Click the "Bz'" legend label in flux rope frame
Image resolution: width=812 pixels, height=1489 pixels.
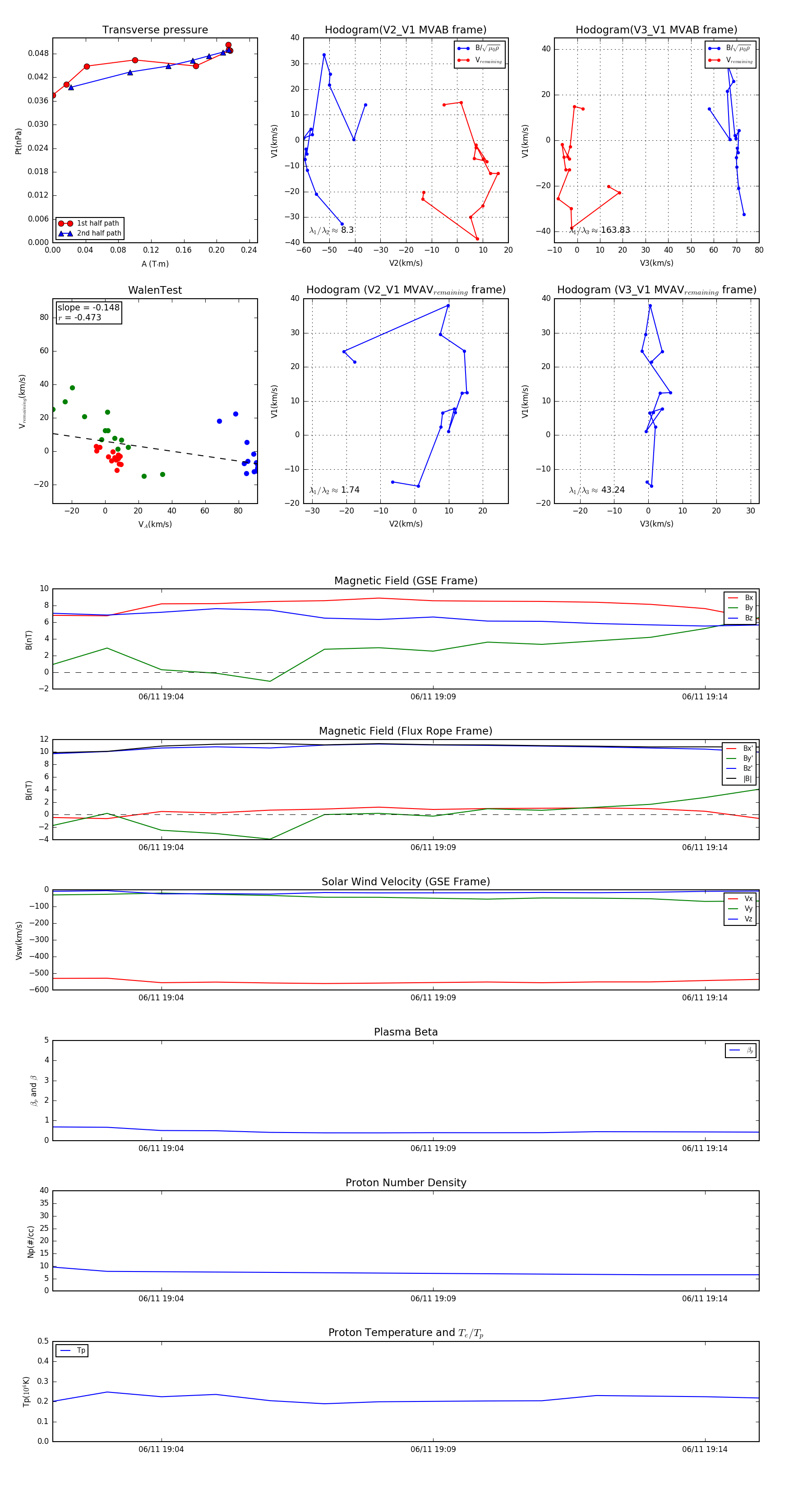click(x=748, y=769)
